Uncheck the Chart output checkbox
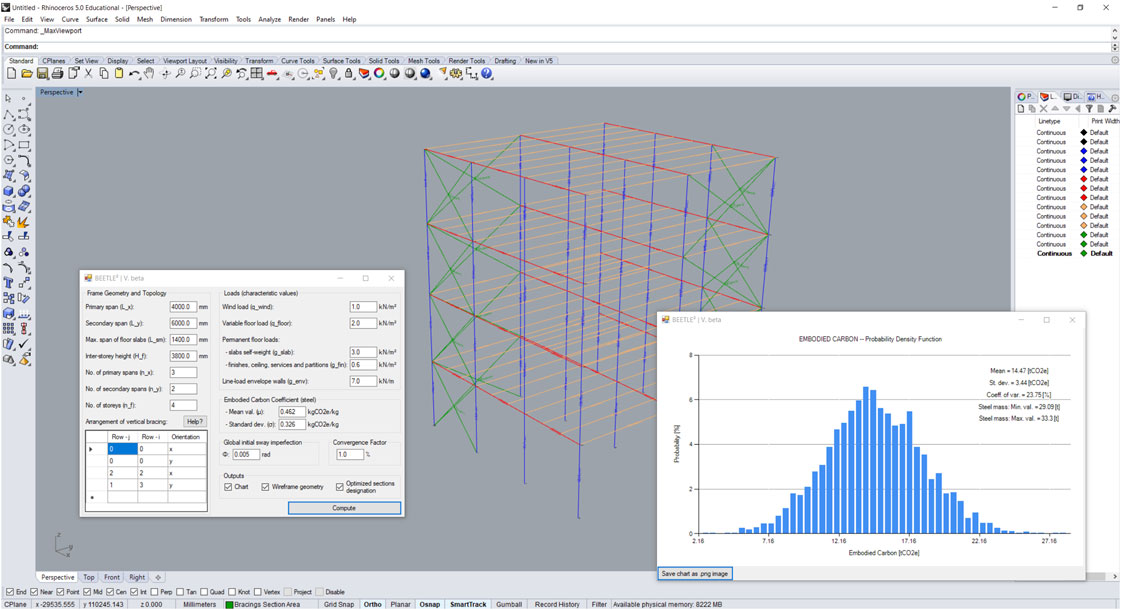This screenshot has width=1121, height=610. pyautogui.click(x=228, y=487)
